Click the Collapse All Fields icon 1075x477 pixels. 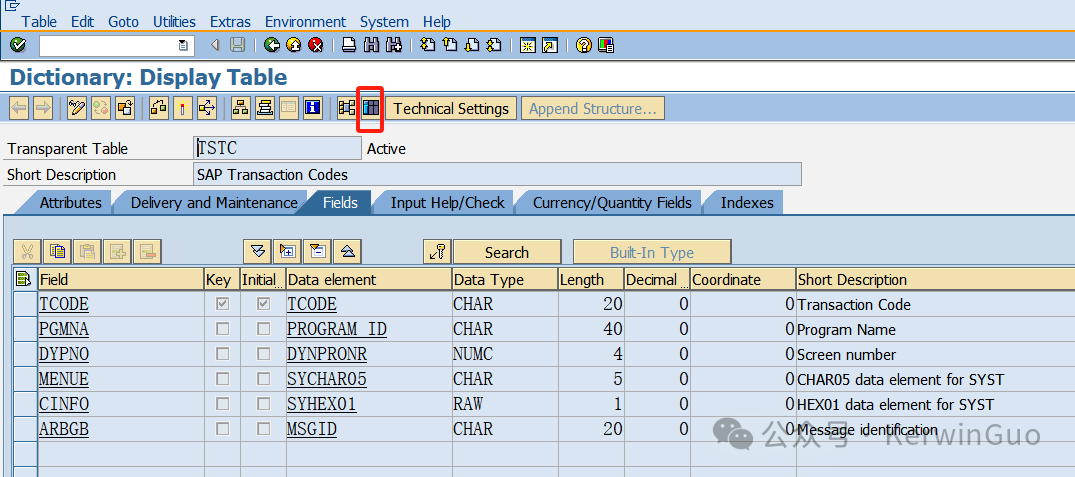point(348,252)
